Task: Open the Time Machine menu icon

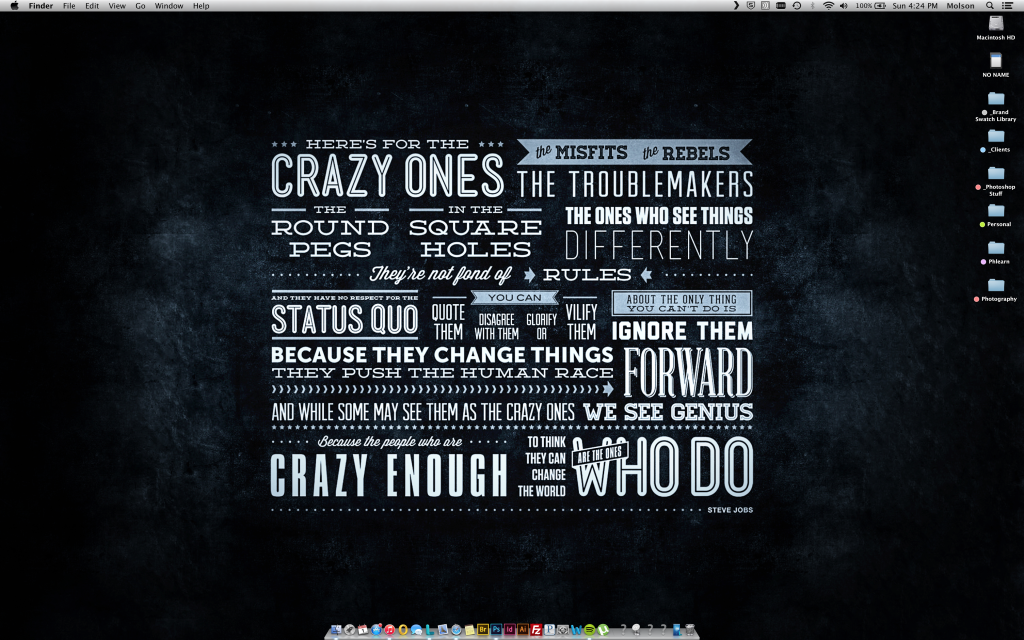Action: 797,6
